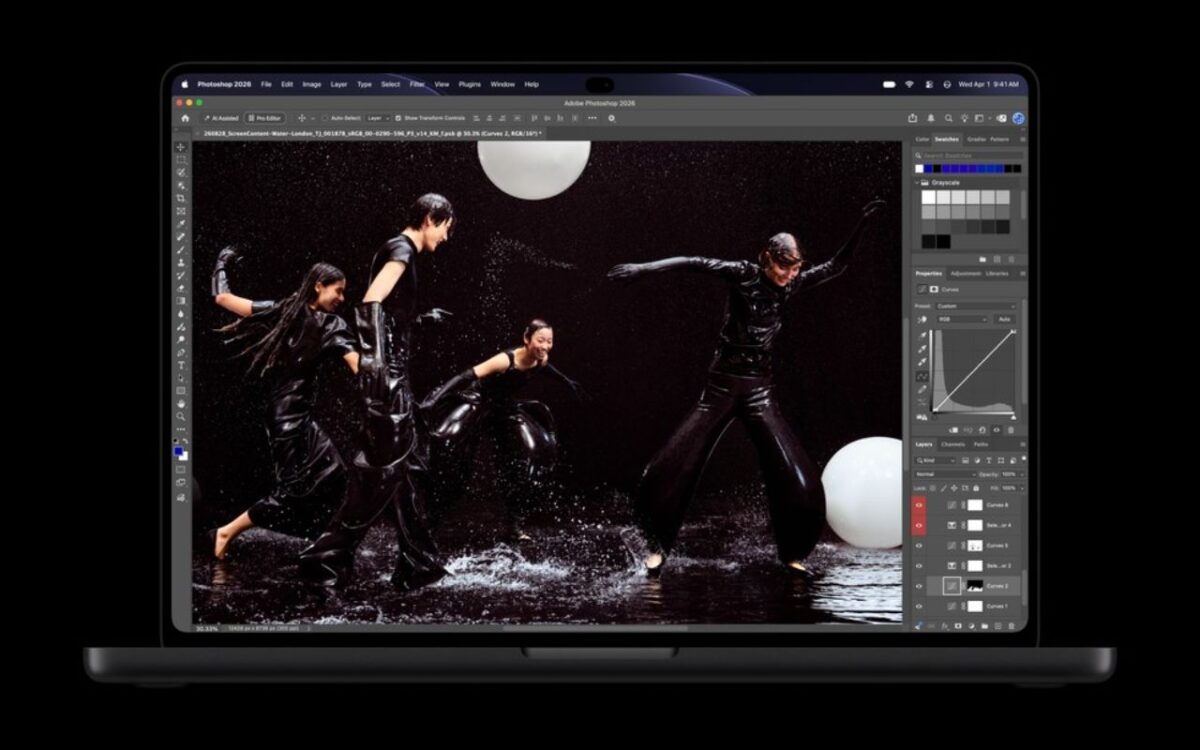
Task: Delete adjustment via Properties trash icon
Action: [1010, 430]
